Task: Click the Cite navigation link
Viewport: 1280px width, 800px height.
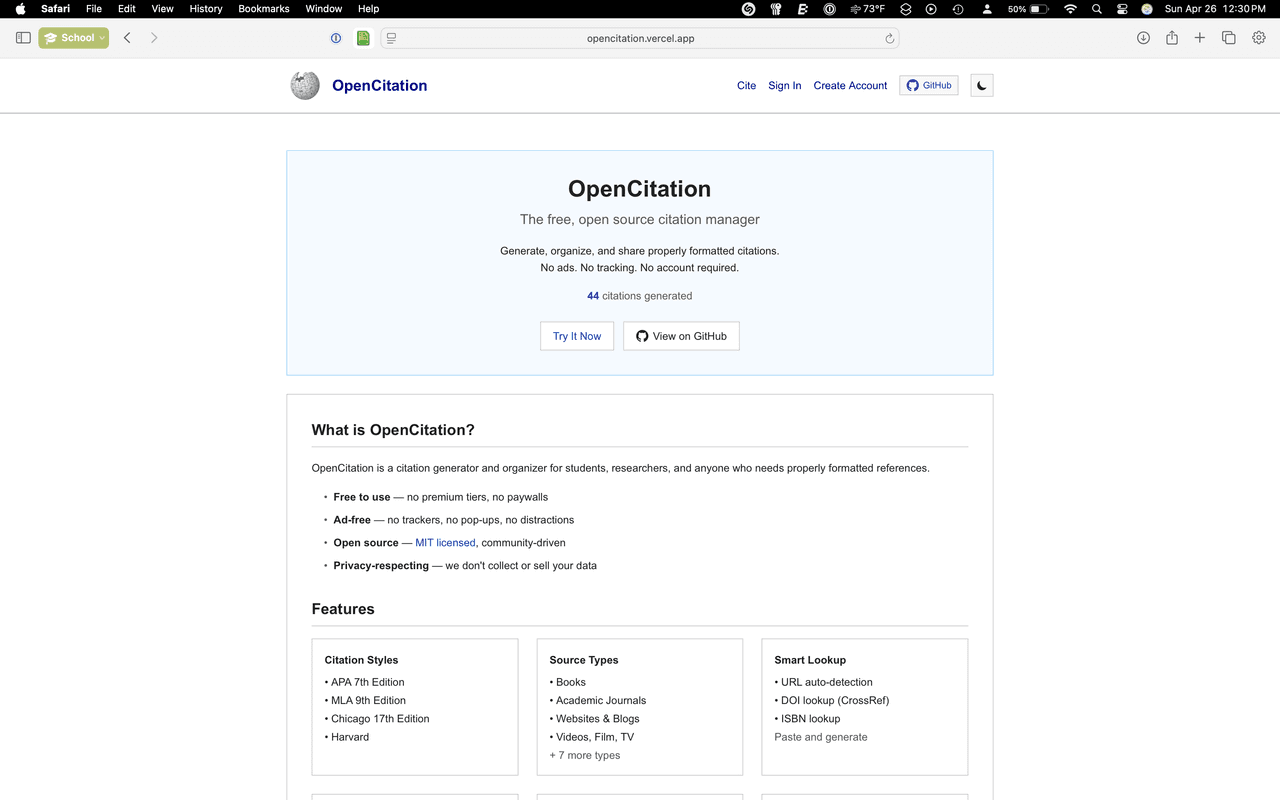Action: coord(747,85)
